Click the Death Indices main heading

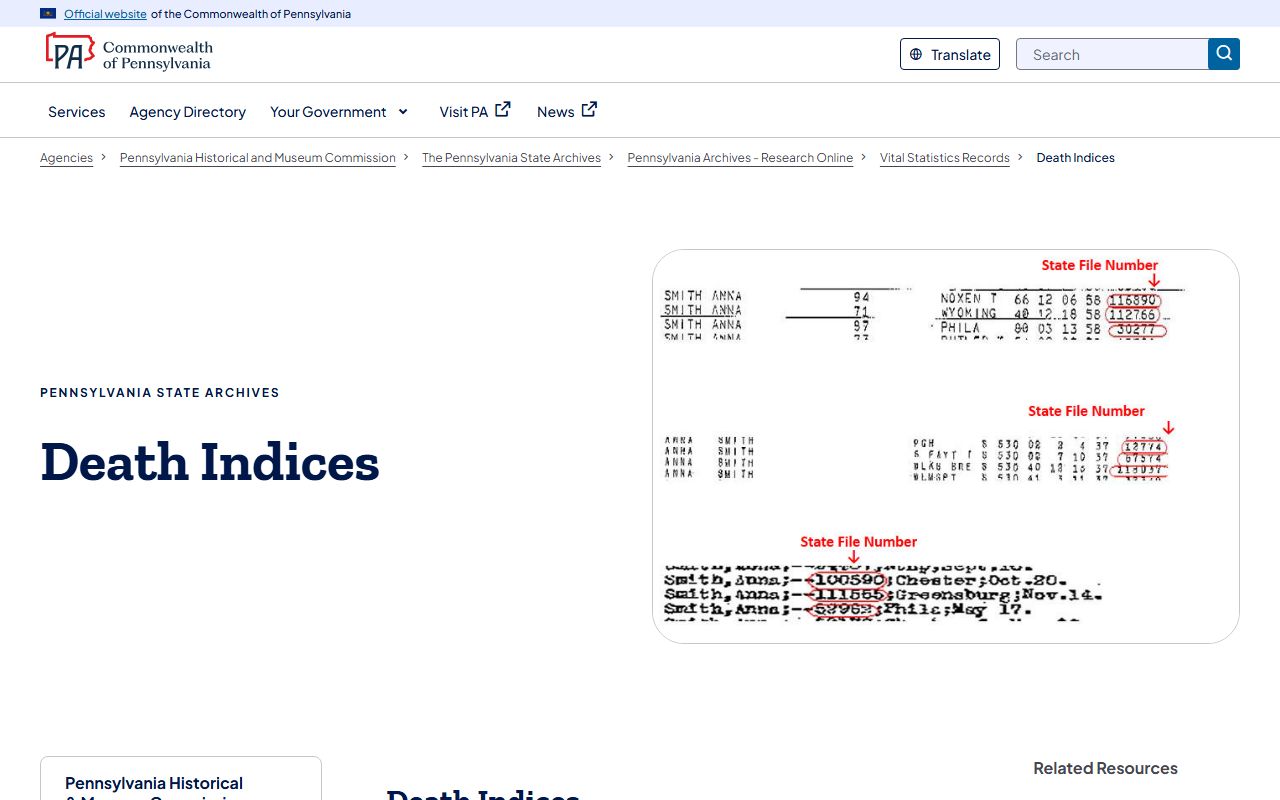click(x=210, y=462)
